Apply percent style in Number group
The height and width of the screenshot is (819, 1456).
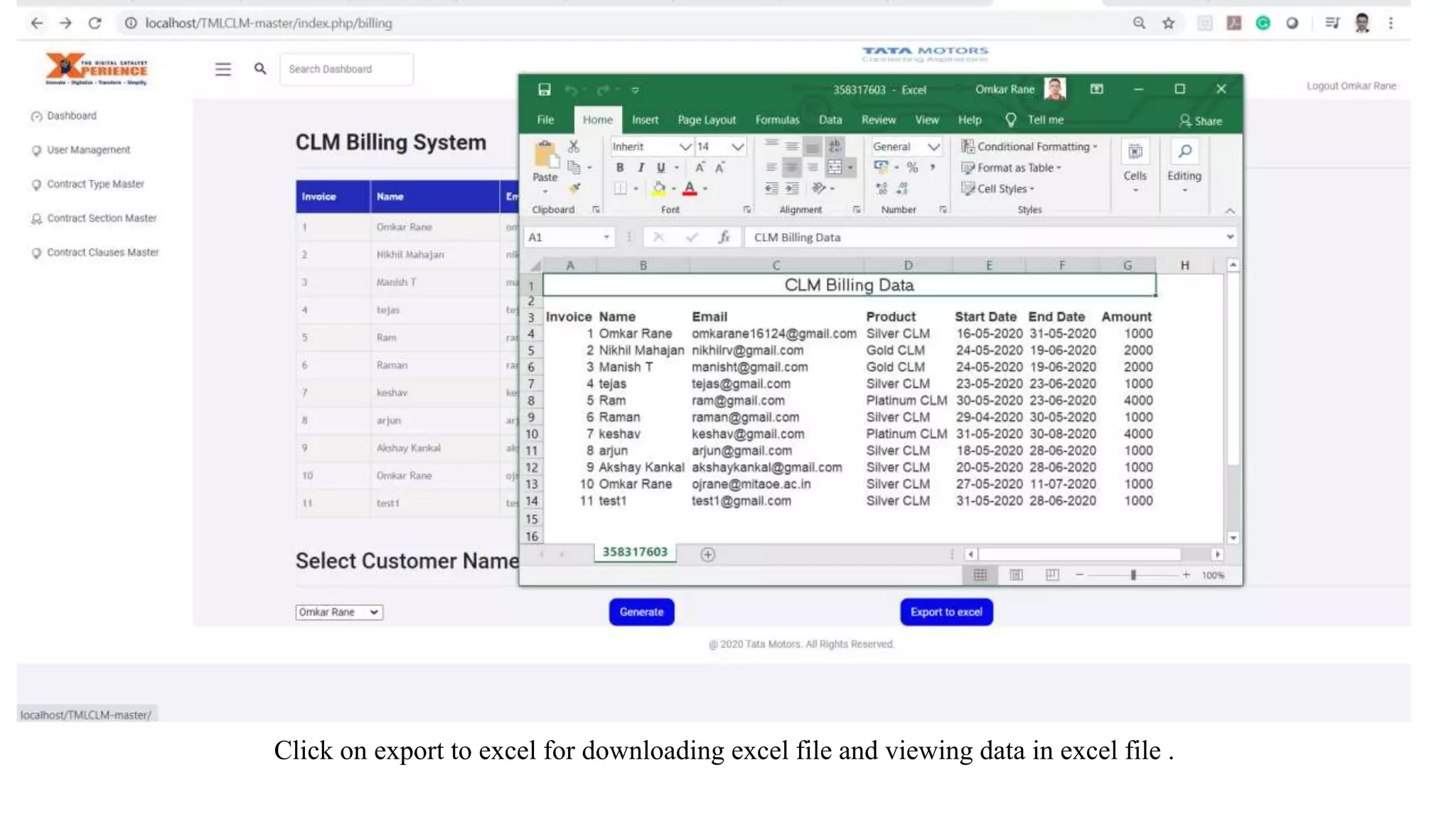click(912, 168)
